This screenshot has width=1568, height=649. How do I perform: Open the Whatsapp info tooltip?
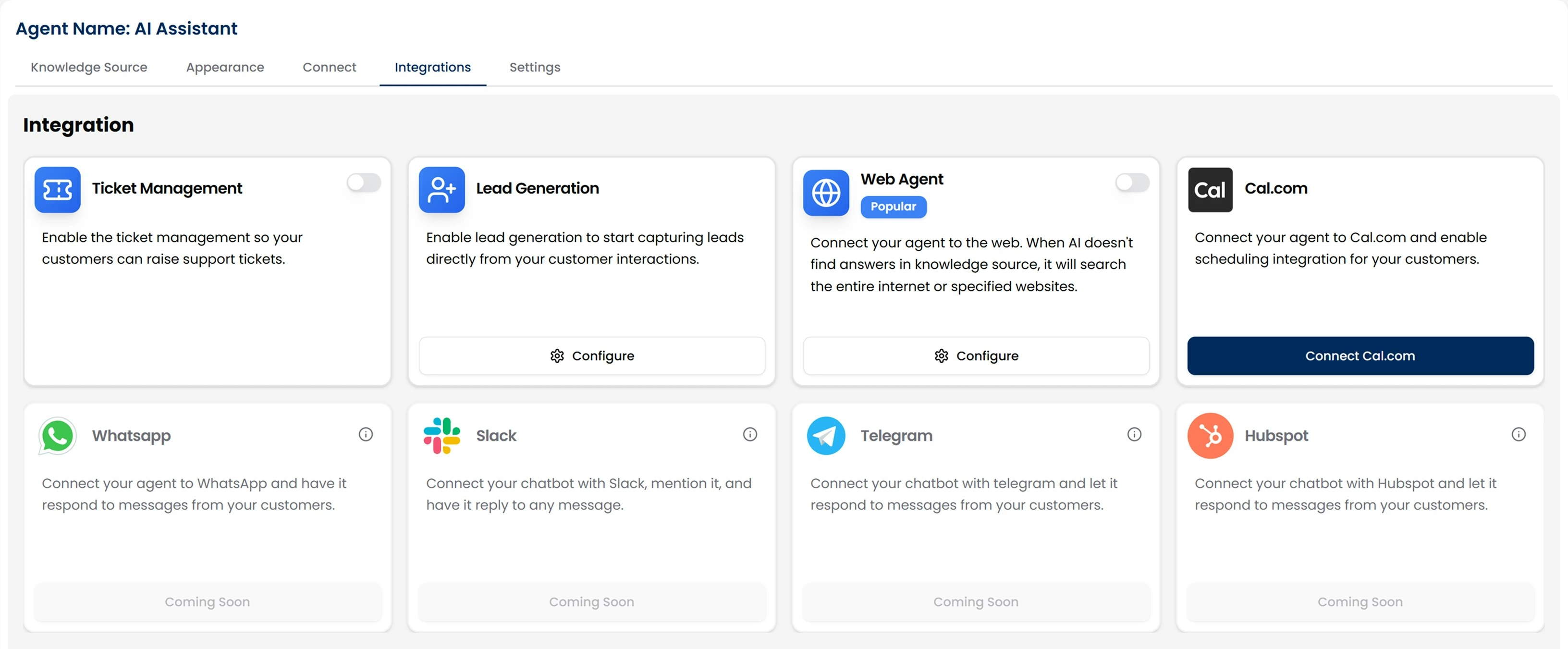[365, 434]
